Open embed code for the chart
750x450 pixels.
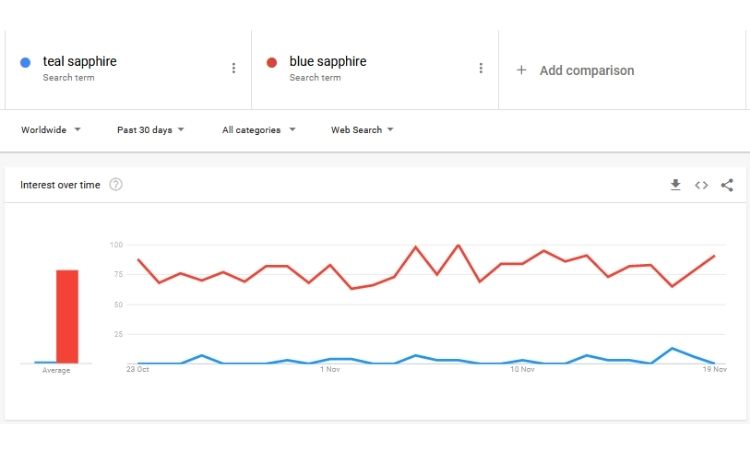[701, 185]
